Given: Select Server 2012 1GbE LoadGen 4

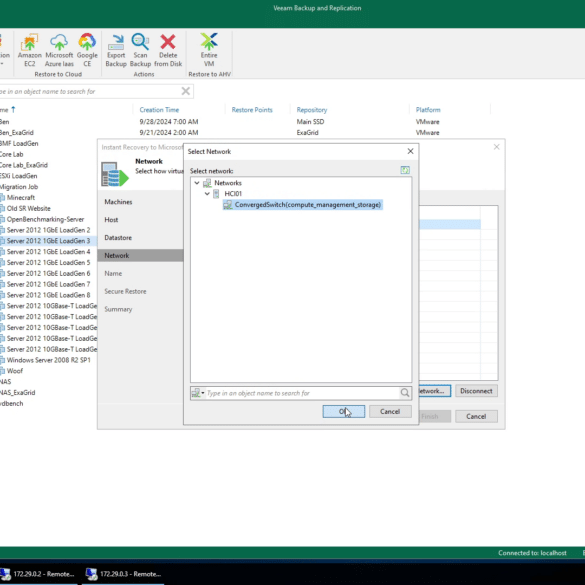Looking at the screenshot, I should pos(48,251).
